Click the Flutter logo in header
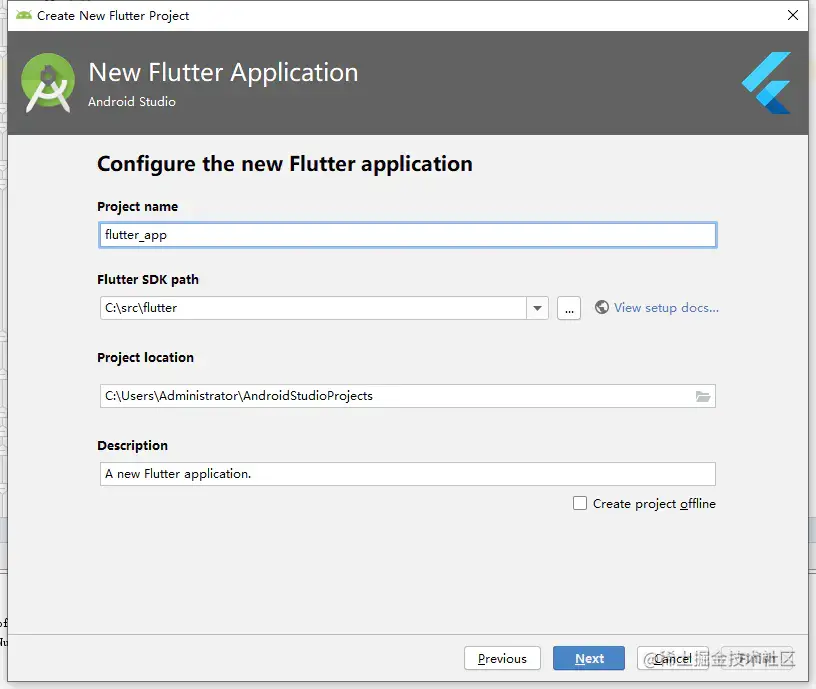Image resolution: width=816 pixels, height=689 pixels. point(767,83)
